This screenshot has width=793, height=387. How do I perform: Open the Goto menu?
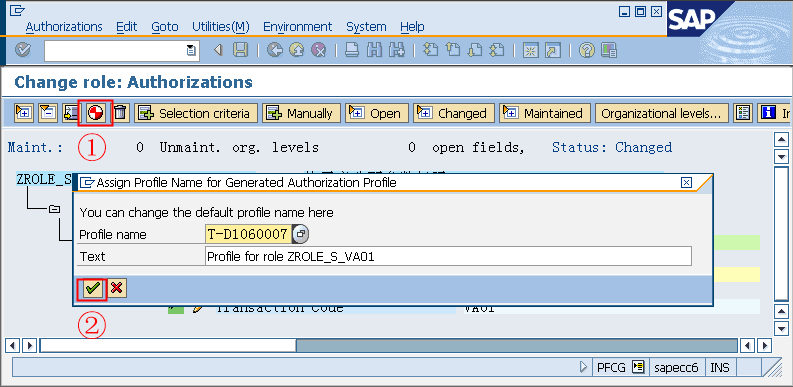pyautogui.click(x=165, y=27)
